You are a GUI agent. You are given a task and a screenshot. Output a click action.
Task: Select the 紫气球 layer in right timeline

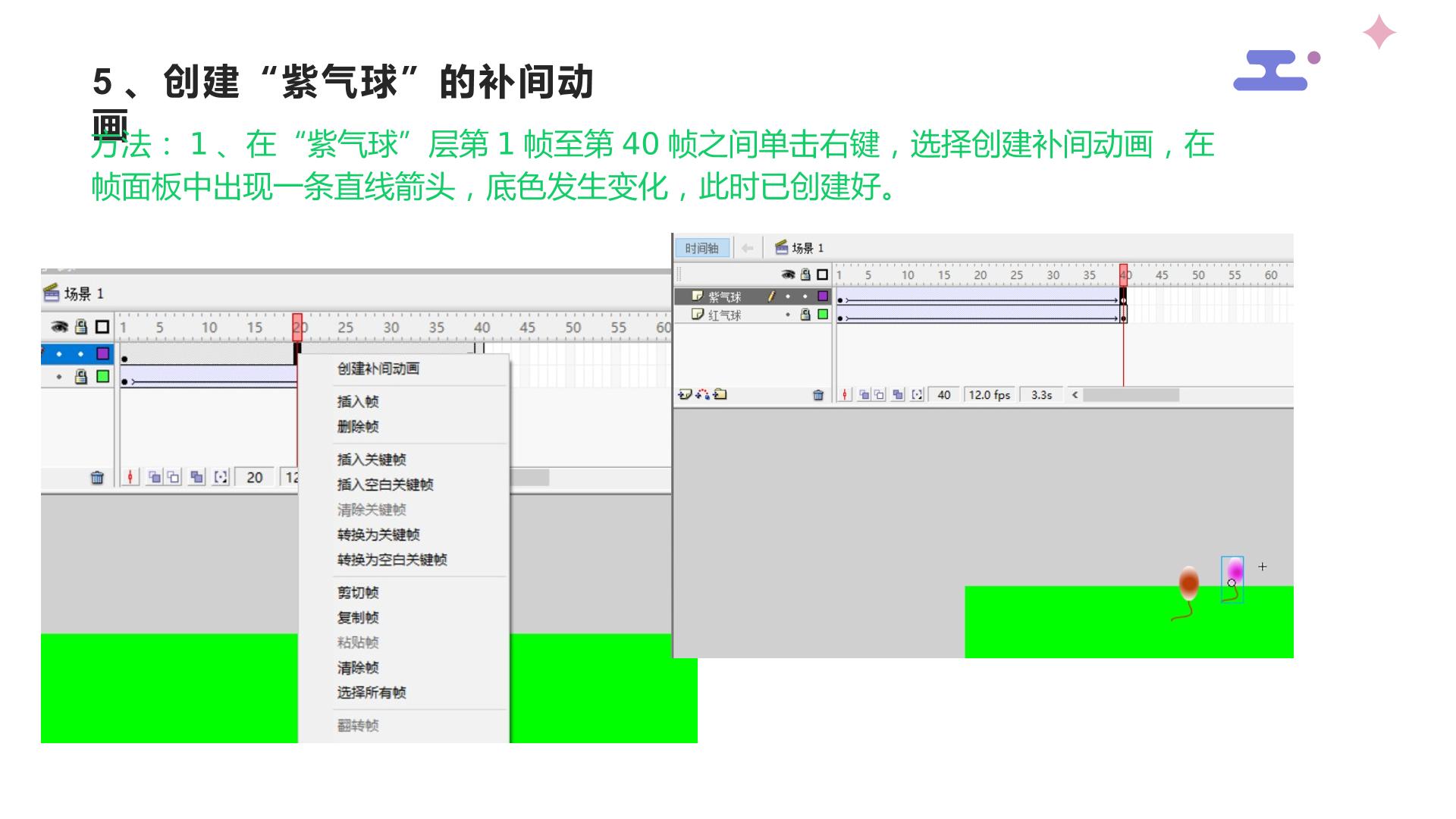[752, 297]
